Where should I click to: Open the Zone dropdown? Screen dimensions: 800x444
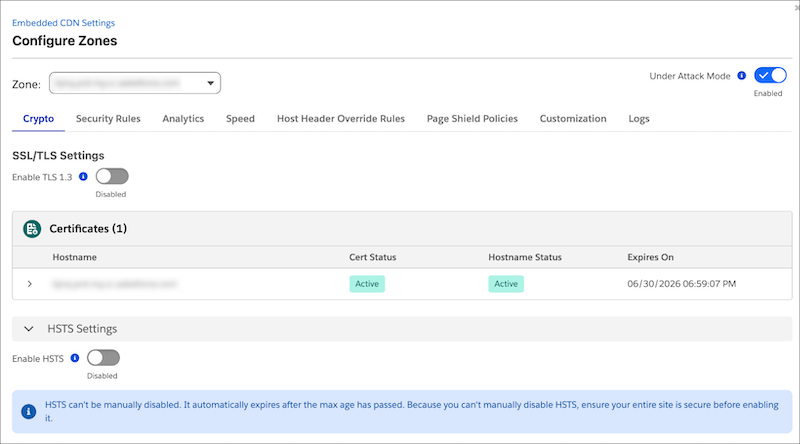(135, 83)
